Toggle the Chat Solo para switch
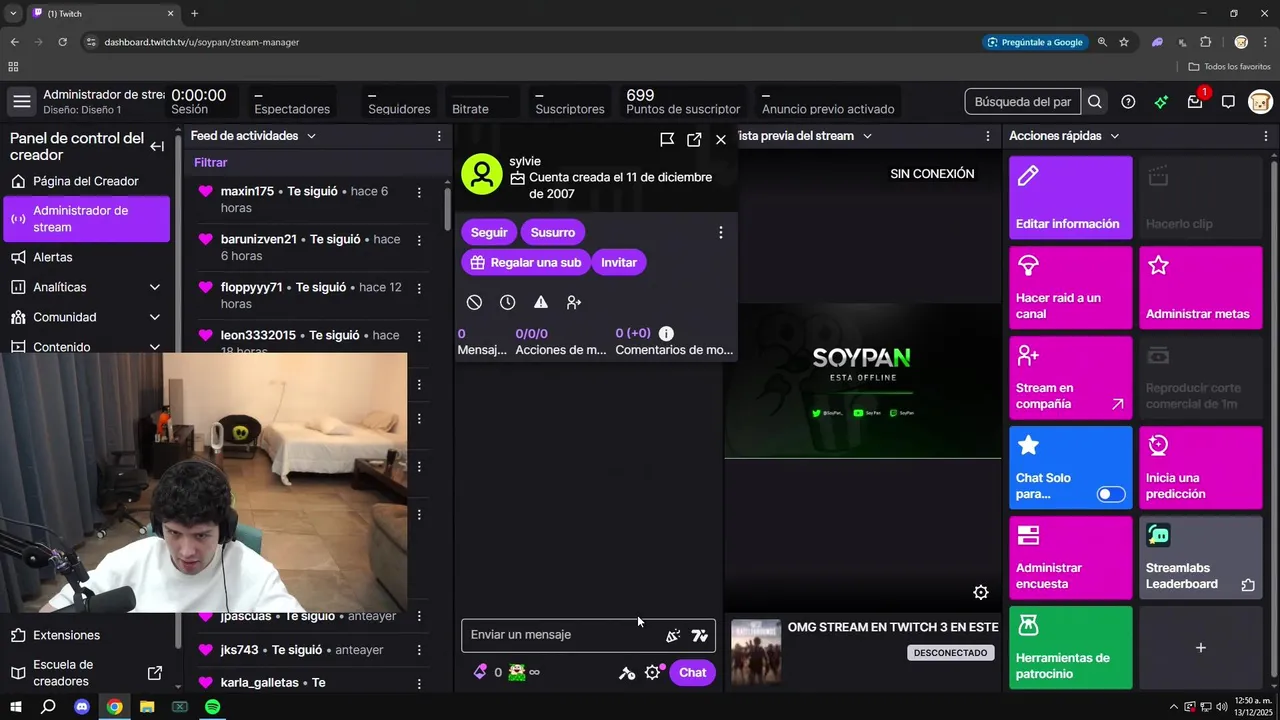 (x=1111, y=494)
